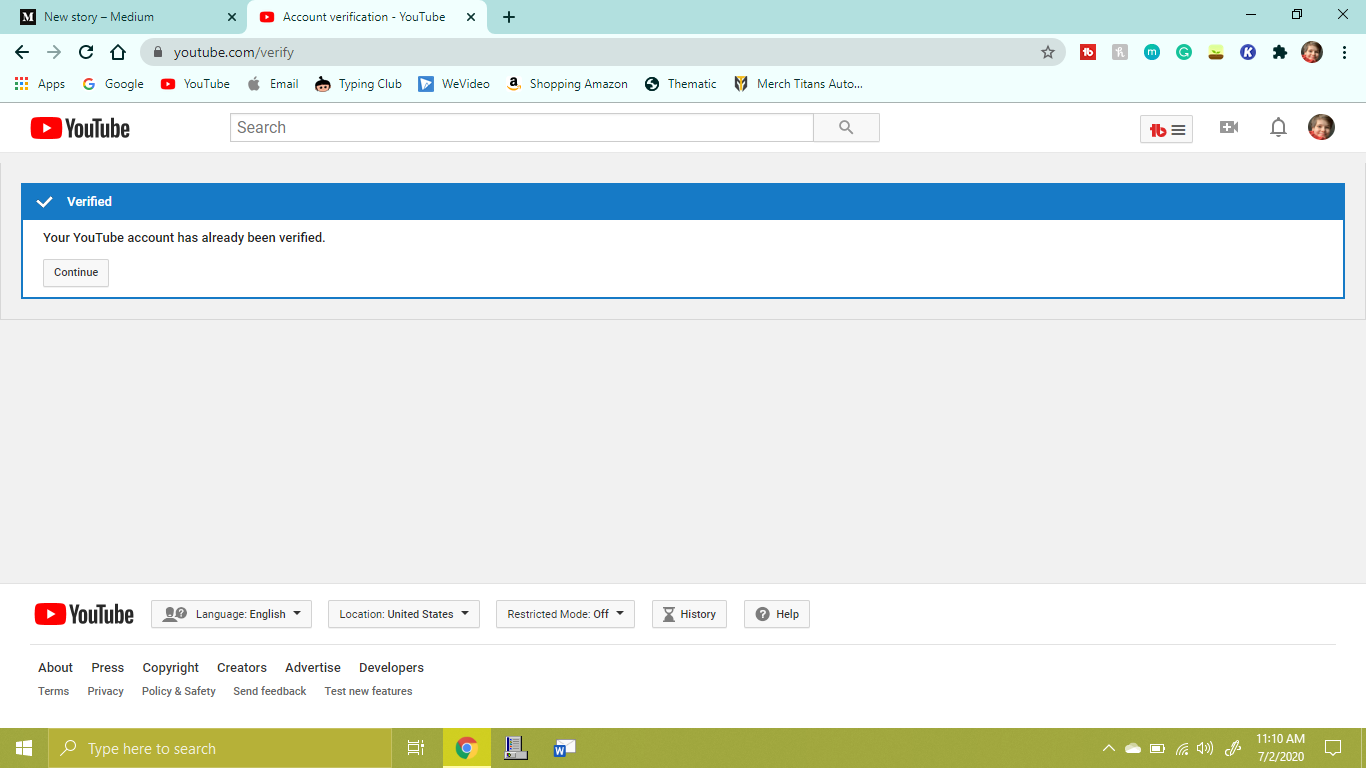Open the Advertise link

[x=313, y=667]
